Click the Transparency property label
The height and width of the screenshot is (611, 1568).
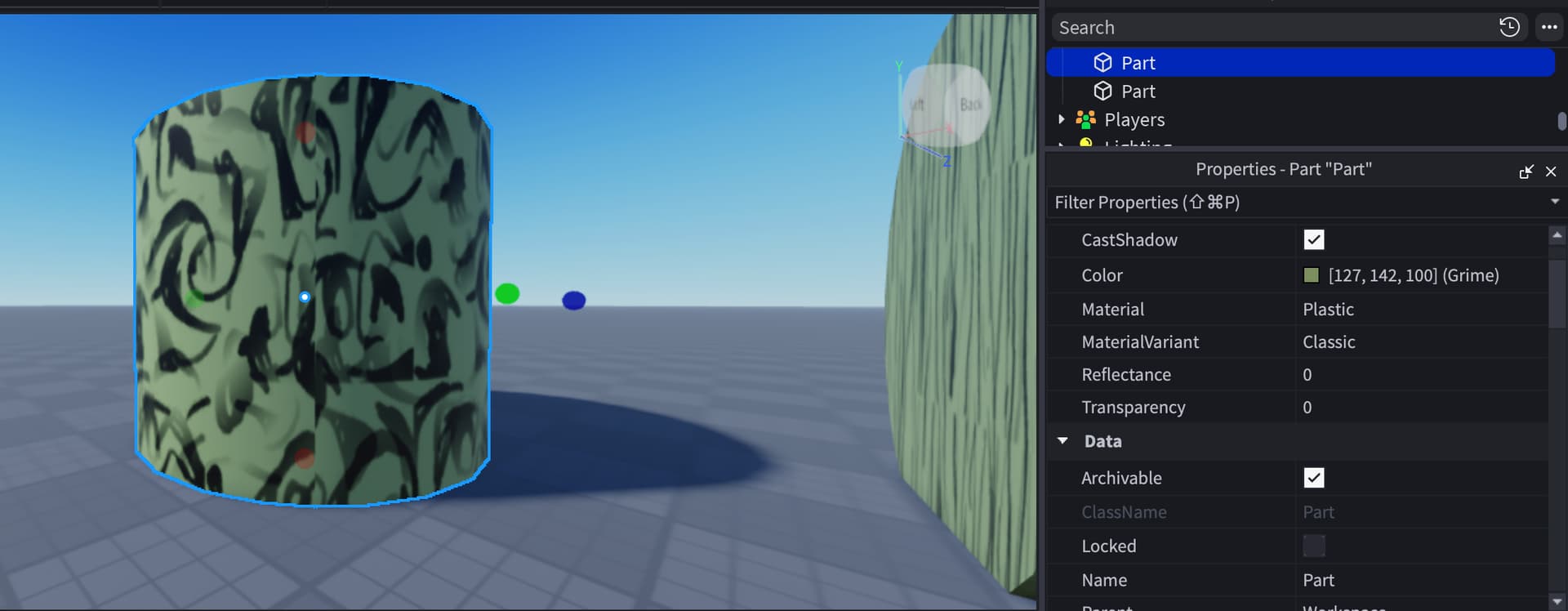(1134, 408)
